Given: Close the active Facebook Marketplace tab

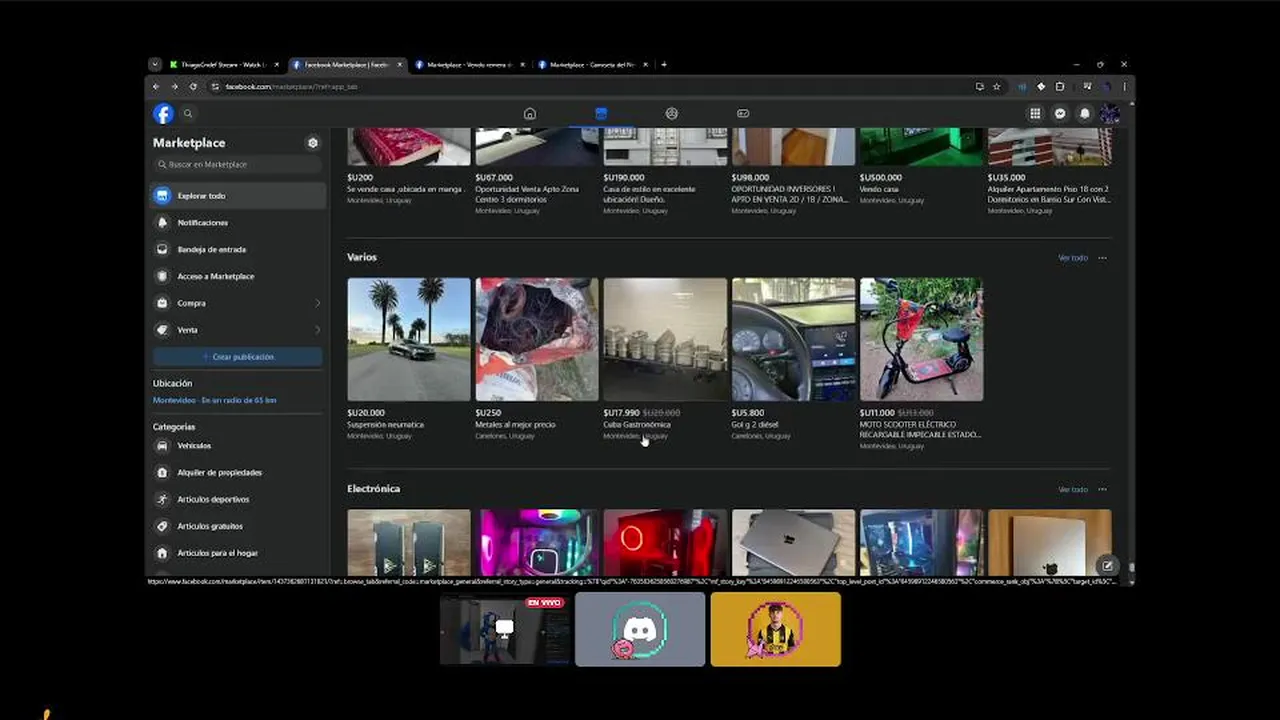Looking at the screenshot, I should tap(400, 65).
